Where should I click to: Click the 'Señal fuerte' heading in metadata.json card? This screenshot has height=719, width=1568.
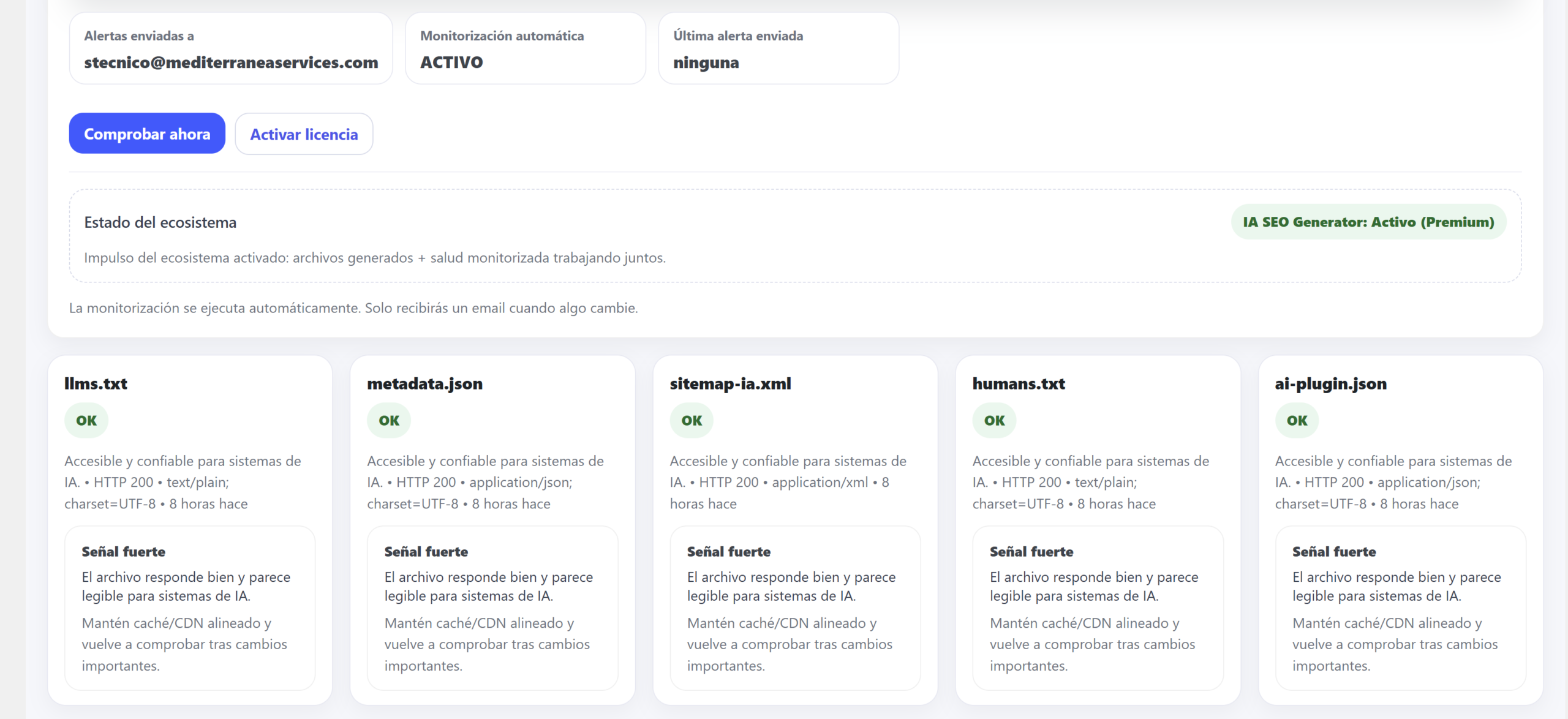426,552
